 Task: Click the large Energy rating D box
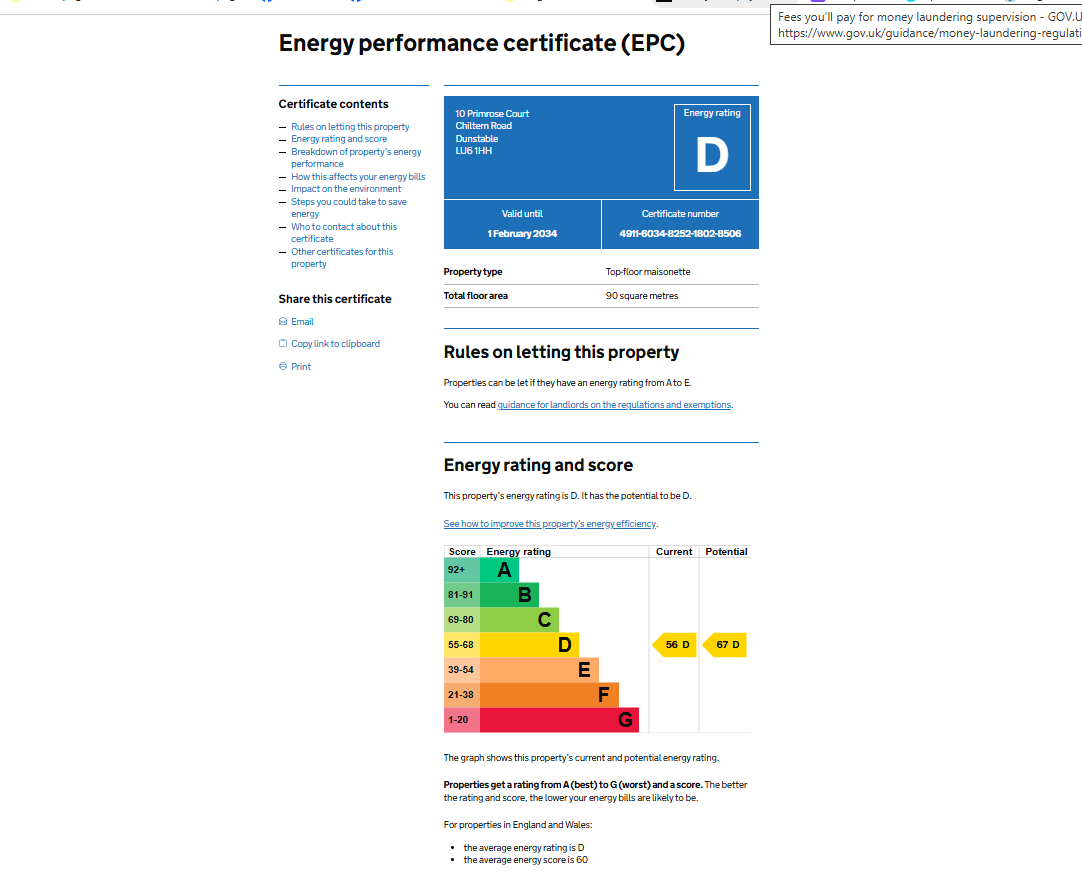point(712,147)
